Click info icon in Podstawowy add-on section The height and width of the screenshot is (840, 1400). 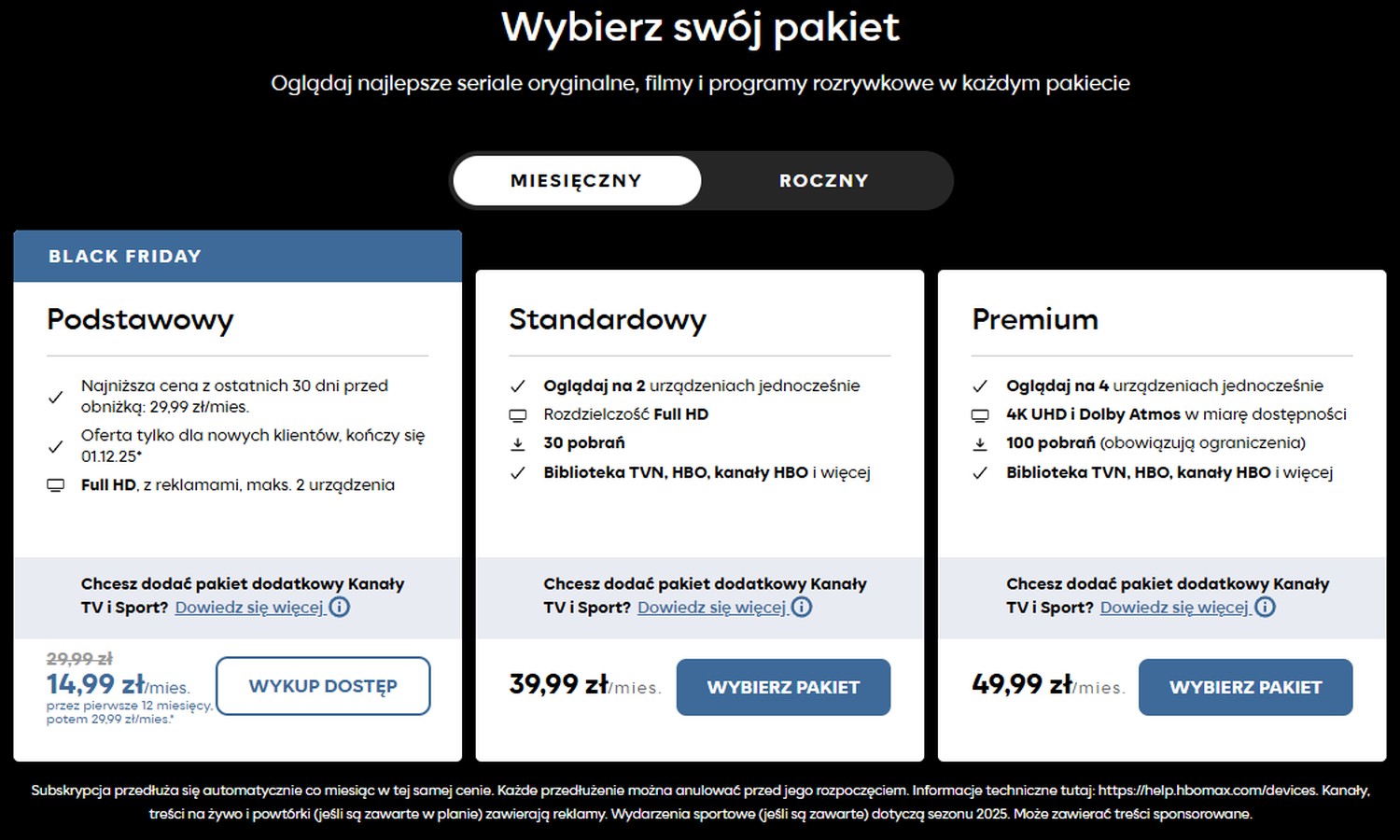[x=340, y=607]
